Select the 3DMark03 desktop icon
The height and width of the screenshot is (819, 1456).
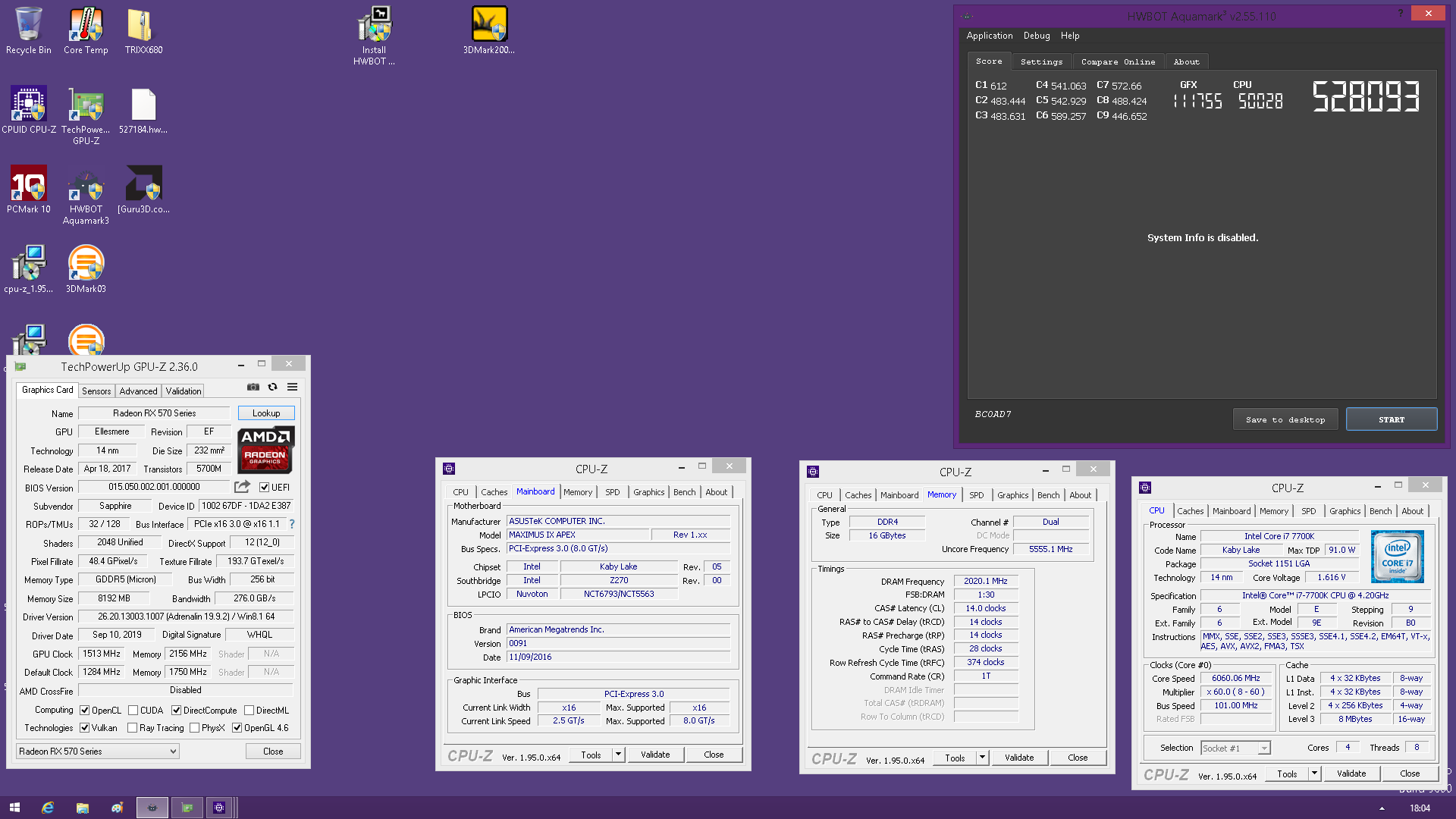(86, 269)
